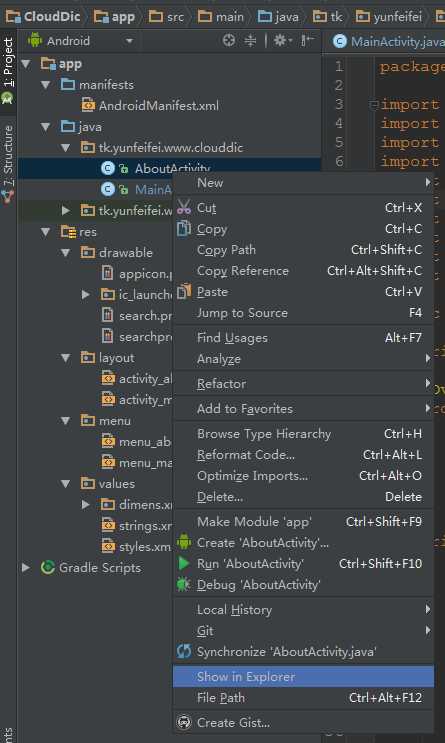
Task: Click the strings.xml file icon
Action: click(109, 526)
